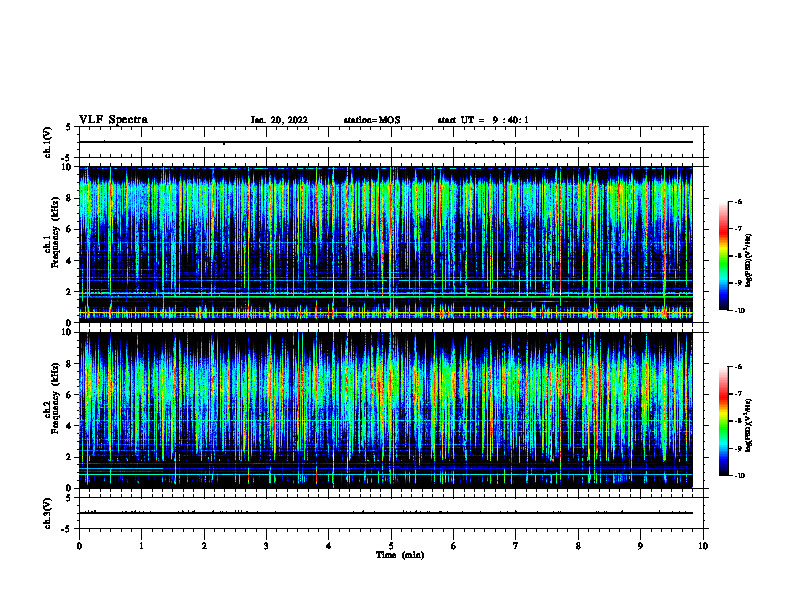Click the "ch.1(V)" waveform axis label
This screenshot has width=792, height=612.
click(x=48, y=142)
